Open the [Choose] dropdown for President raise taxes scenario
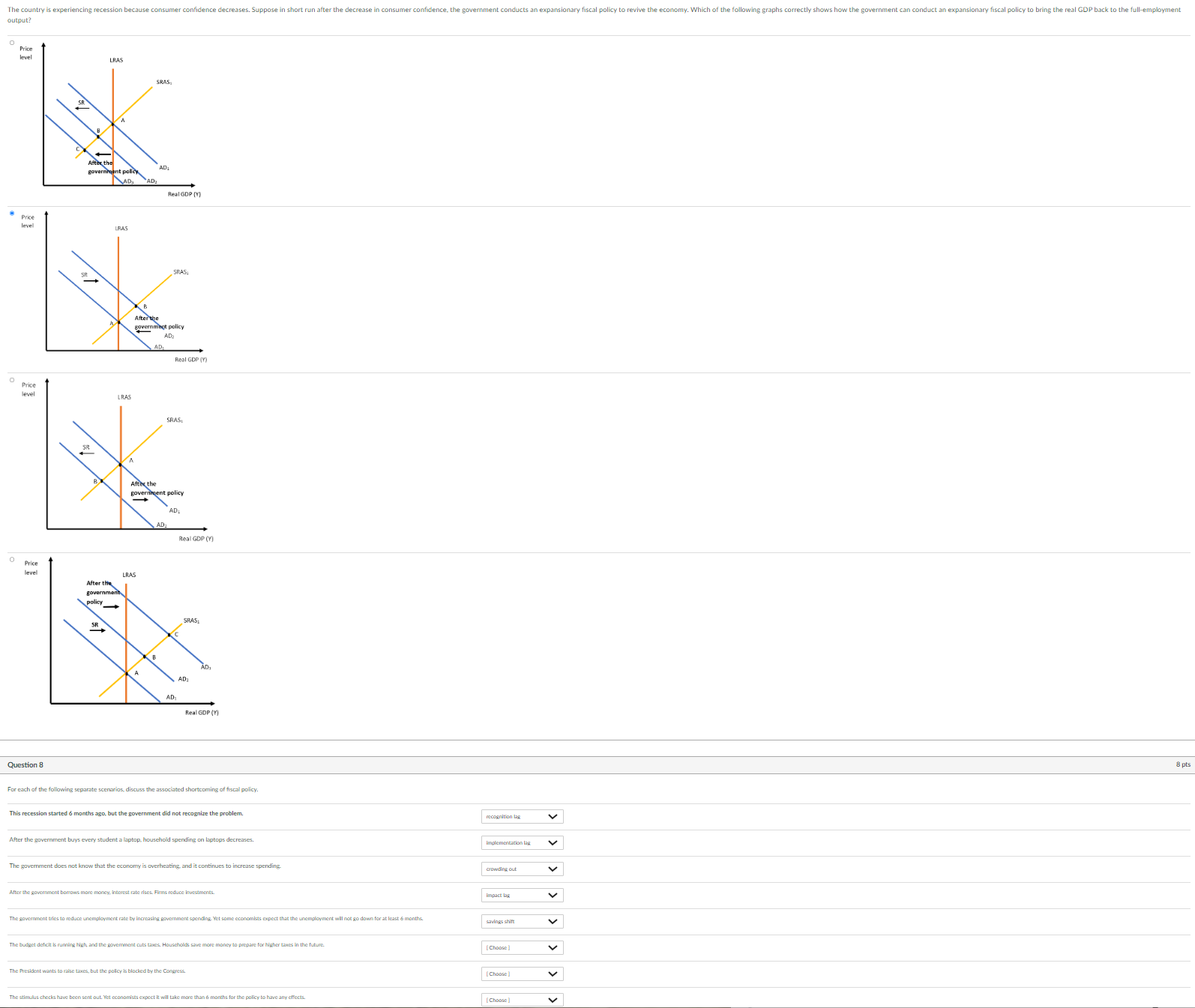Image resolution: width=1195 pixels, height=1008 pixels. click(x=522, y=974)
